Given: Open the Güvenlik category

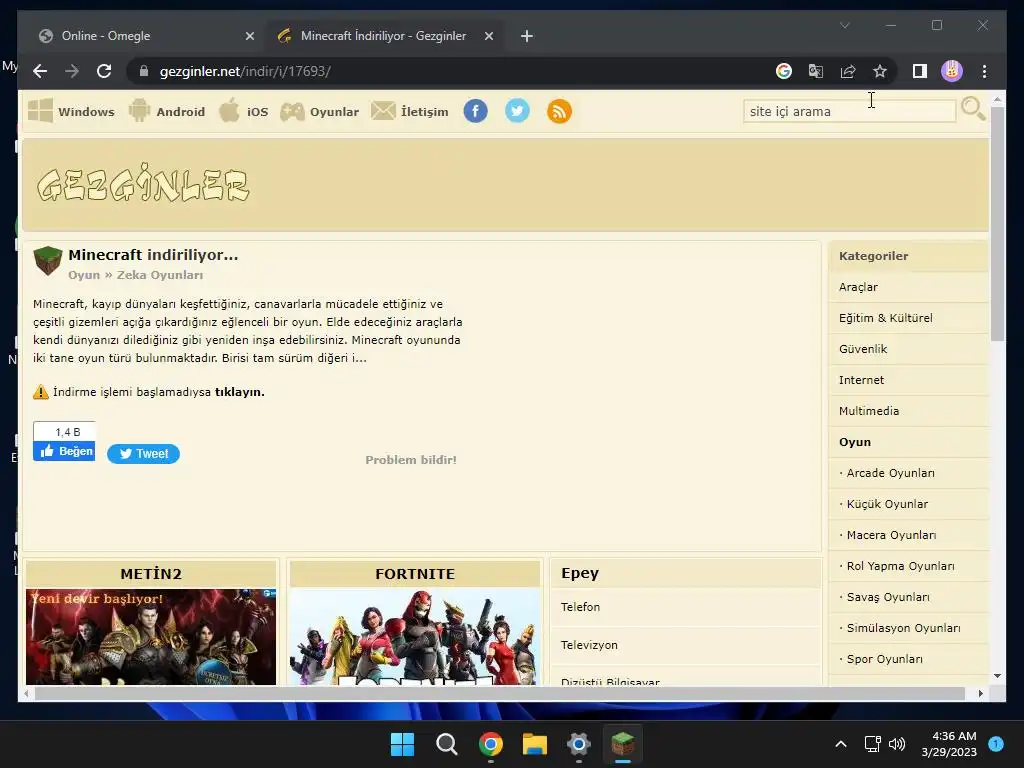Looking at the screenshot, I should (863, 349).
